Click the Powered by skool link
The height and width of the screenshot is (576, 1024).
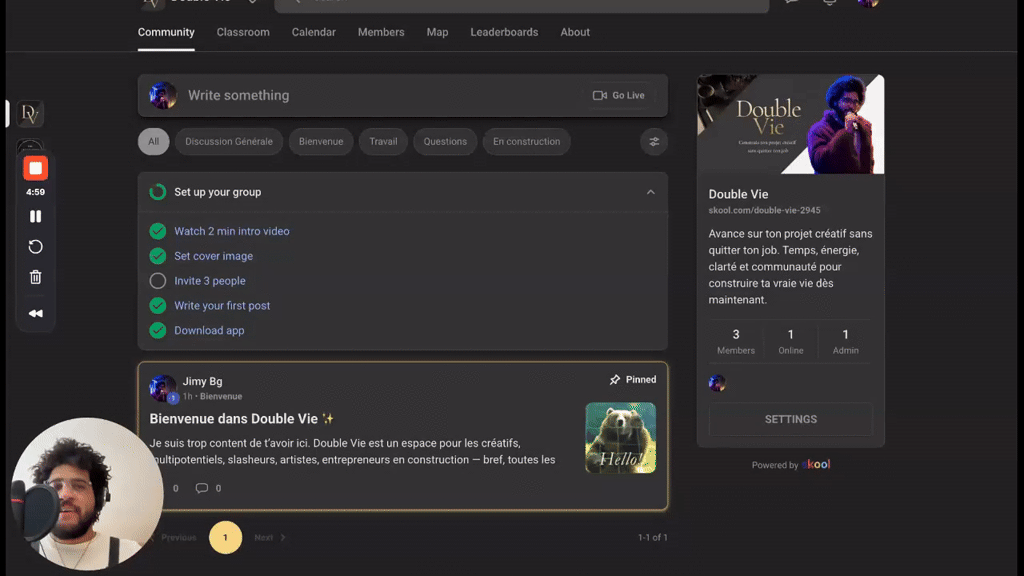(791, 464)
